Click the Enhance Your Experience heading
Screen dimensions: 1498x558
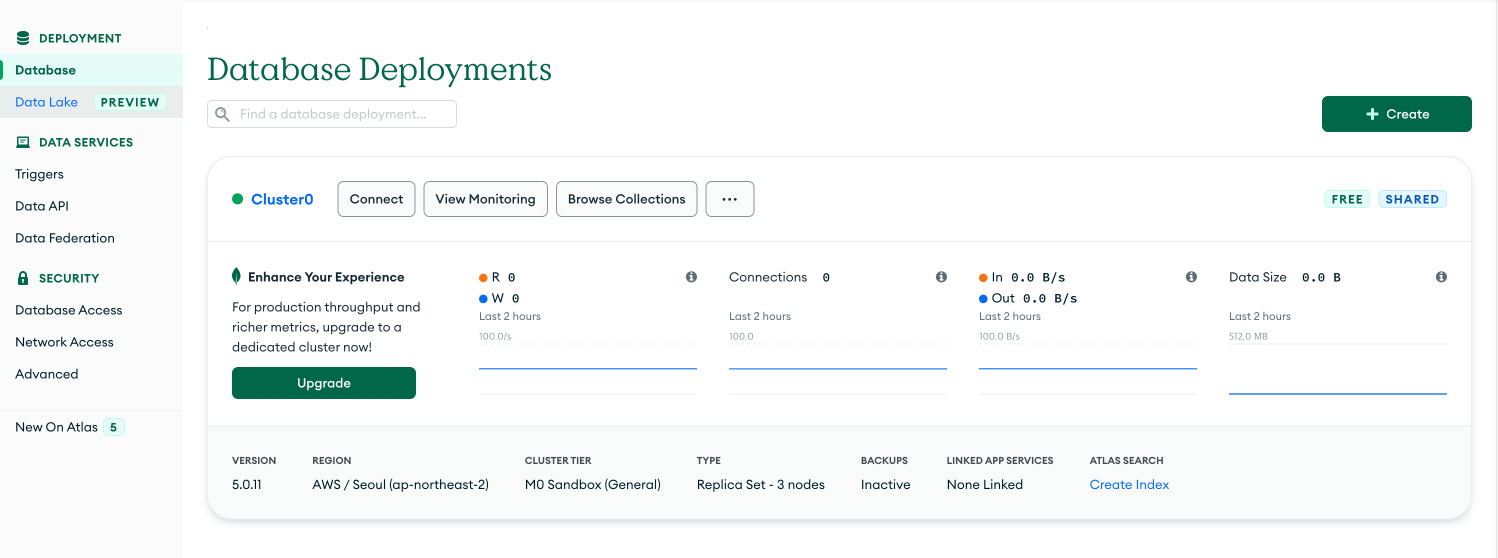point(326,277)
